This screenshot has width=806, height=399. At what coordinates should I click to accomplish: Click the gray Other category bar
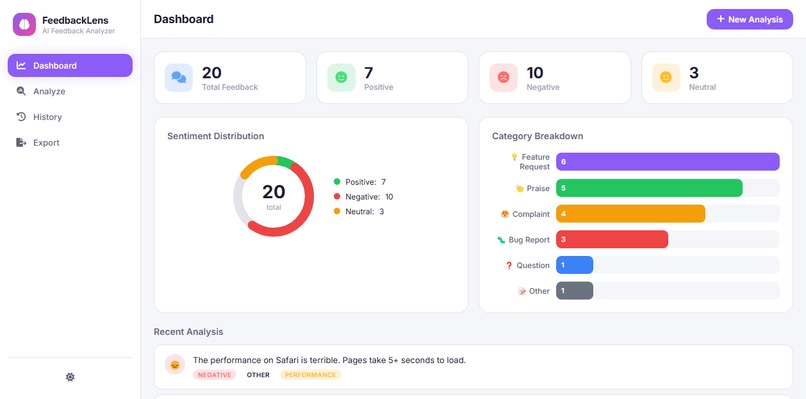point(575,291)
